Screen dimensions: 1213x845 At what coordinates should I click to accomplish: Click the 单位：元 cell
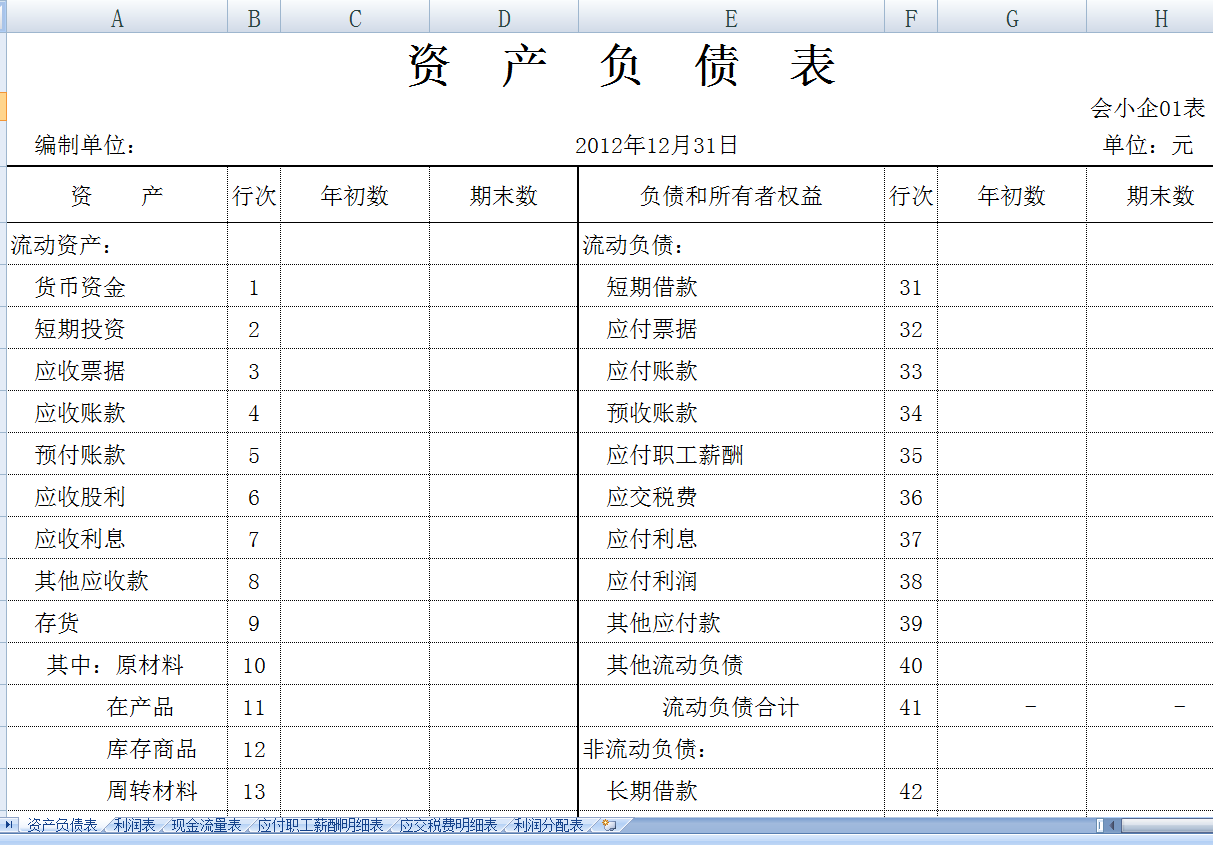[1148, 146]
